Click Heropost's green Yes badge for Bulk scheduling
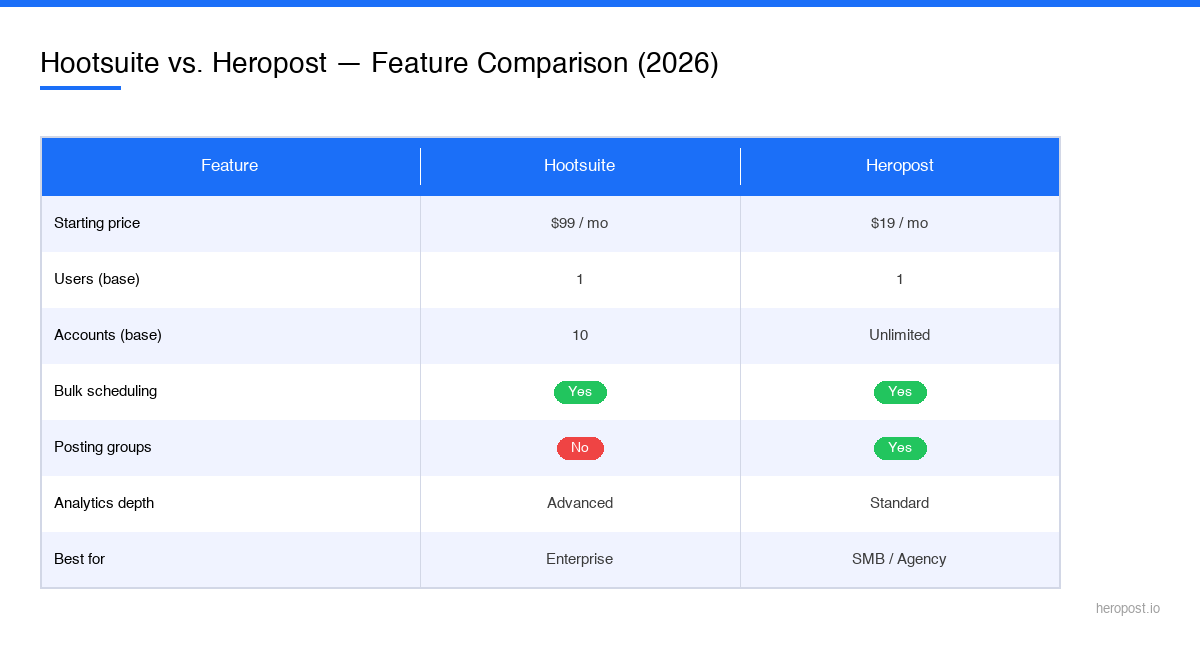1200x664 pixels. coord(900,392)
